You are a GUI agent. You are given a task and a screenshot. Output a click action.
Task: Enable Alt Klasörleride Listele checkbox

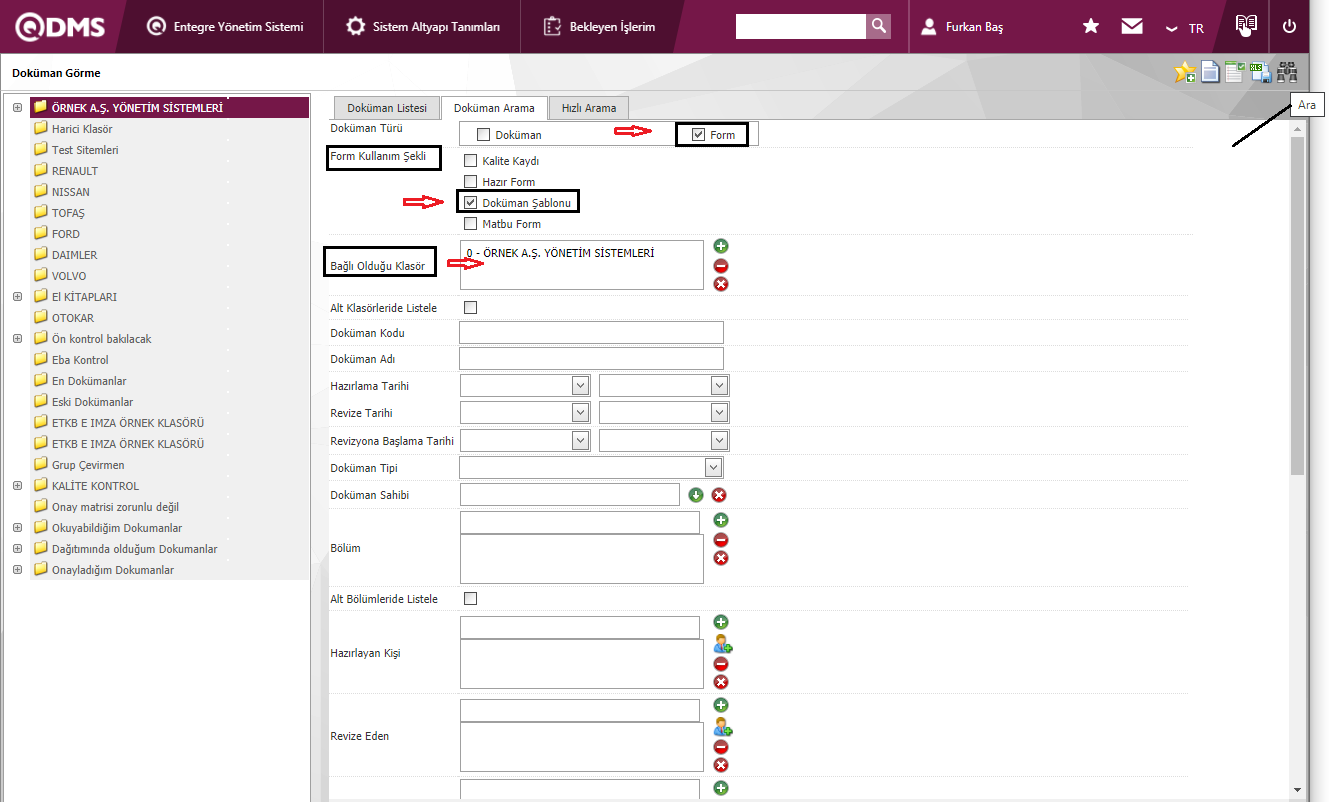tap(471, 308)
